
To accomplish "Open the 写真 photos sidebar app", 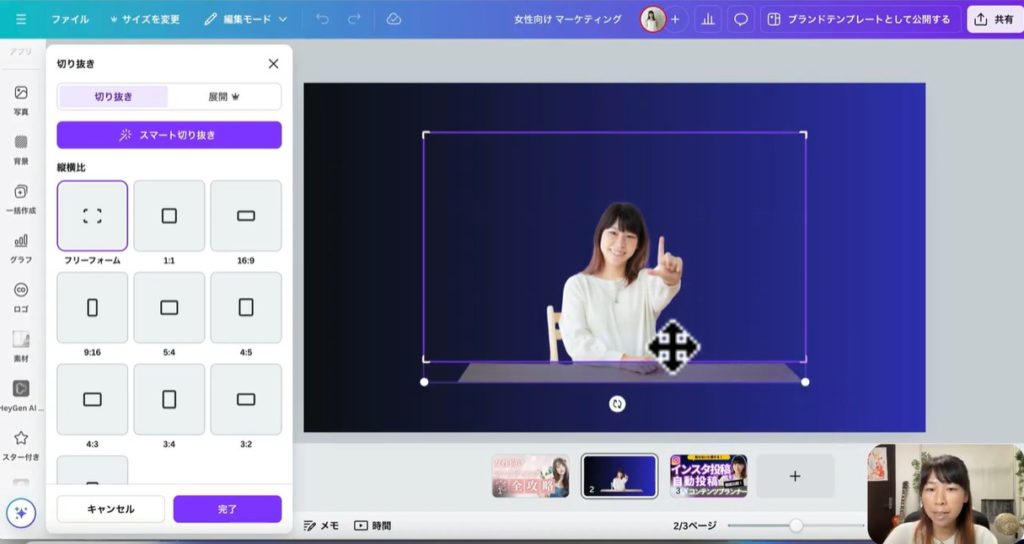I will 21,99.
